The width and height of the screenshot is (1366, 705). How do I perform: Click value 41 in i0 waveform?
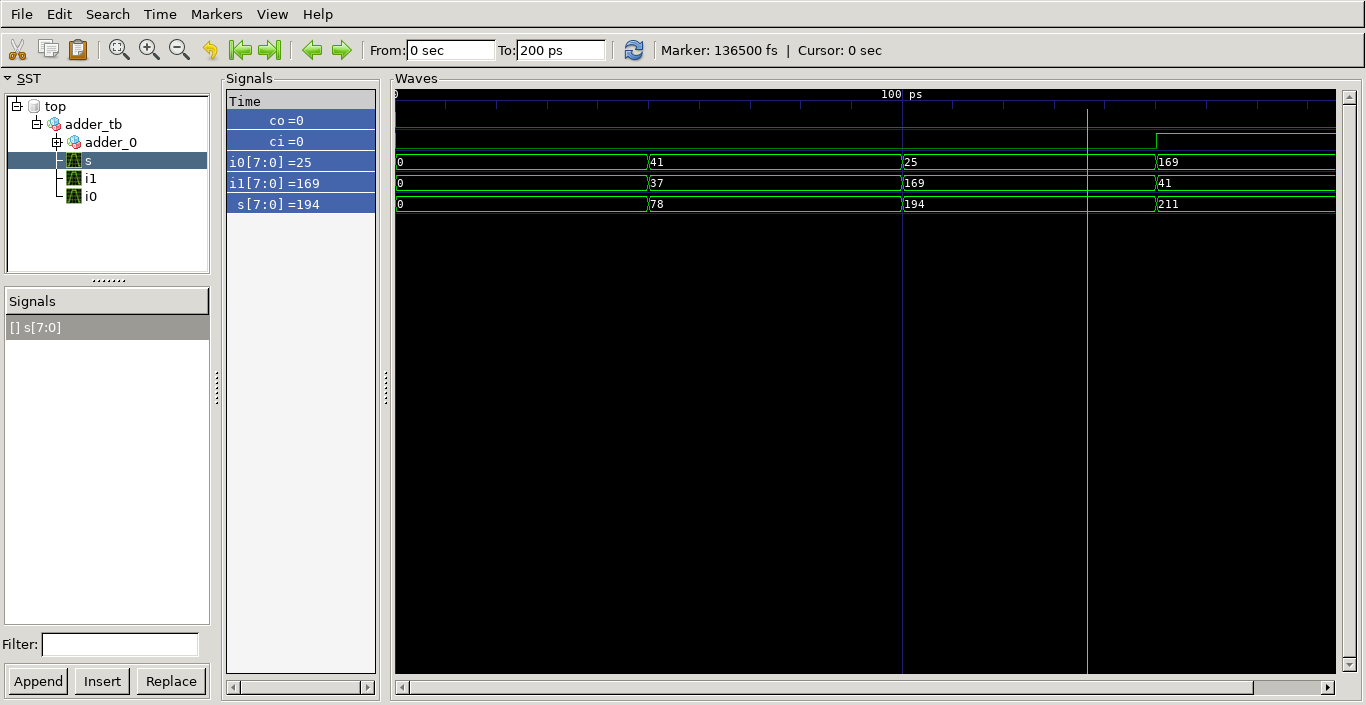coord(658,162)
